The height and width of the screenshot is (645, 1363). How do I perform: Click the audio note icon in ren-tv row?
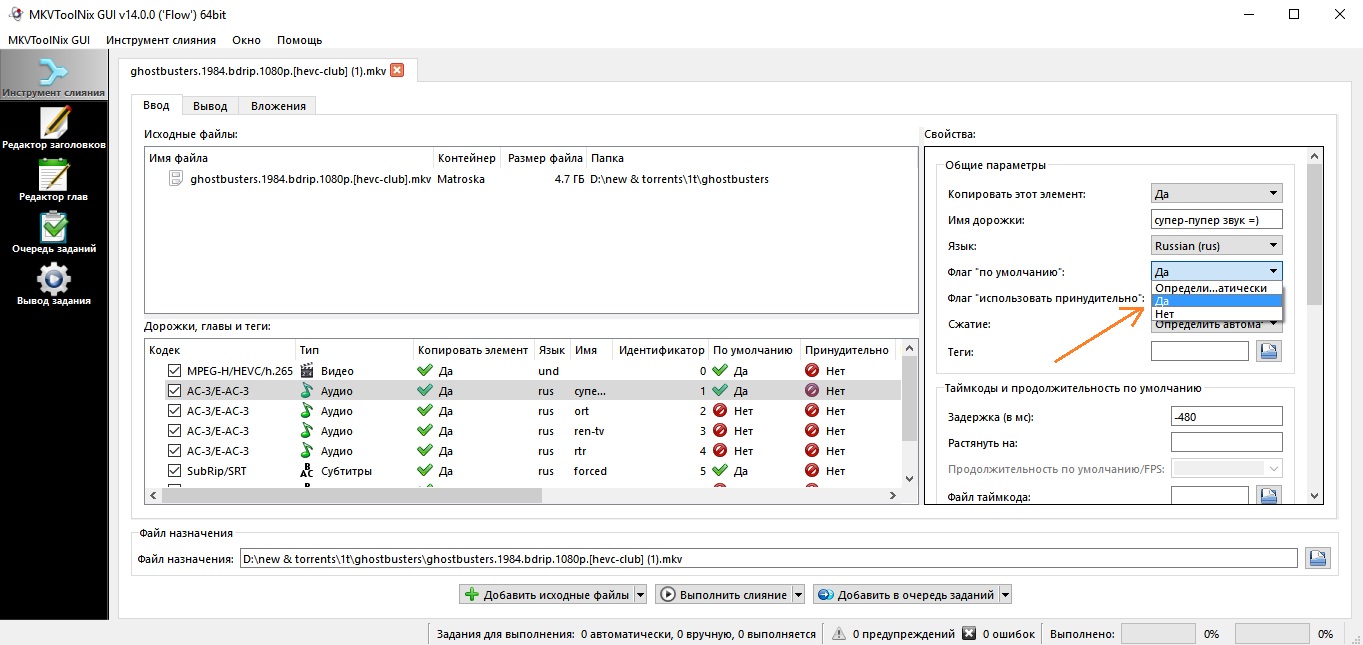[307, 431]
